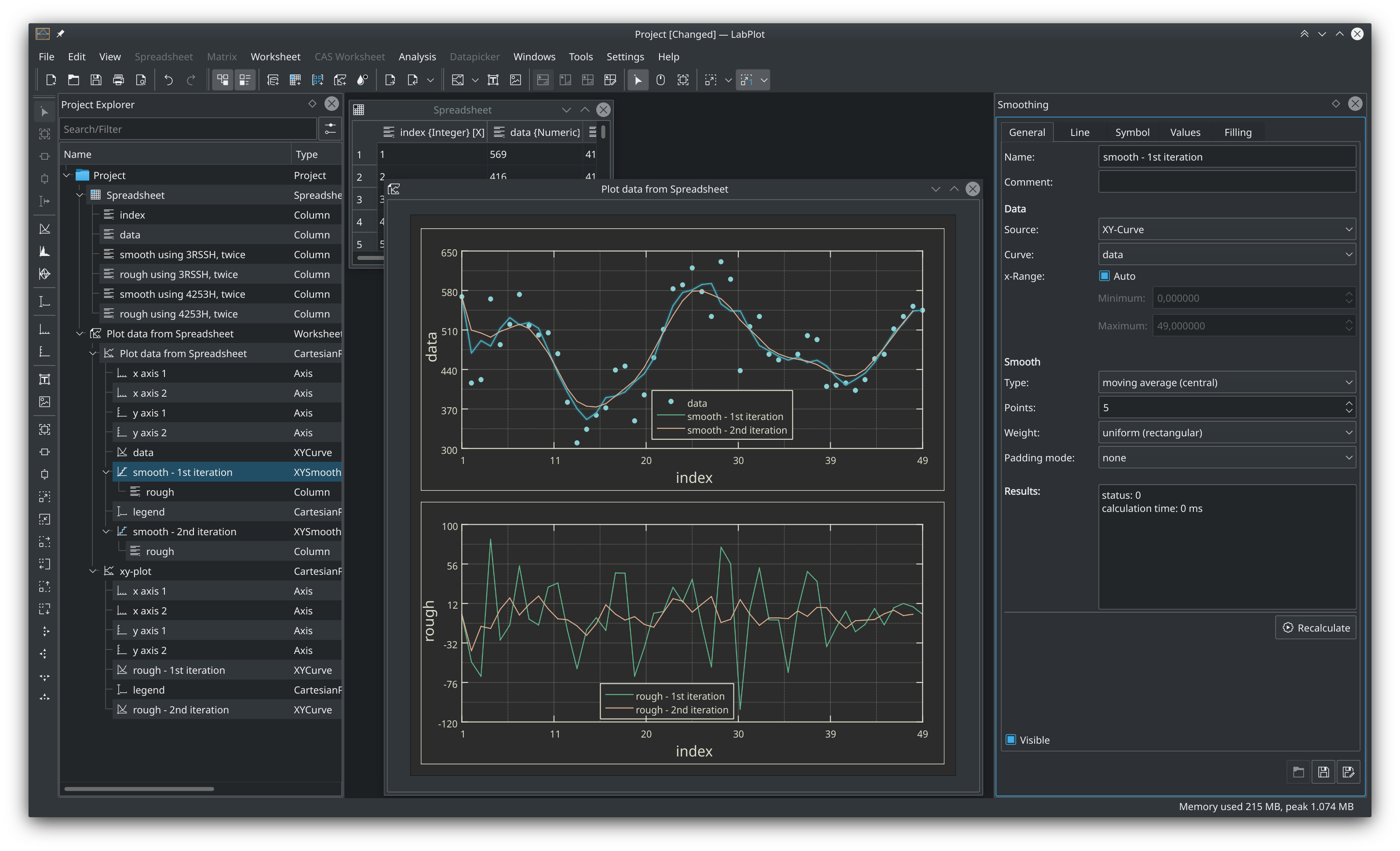
Task: Add an image to the worksheet
Action: coord(515,80)
